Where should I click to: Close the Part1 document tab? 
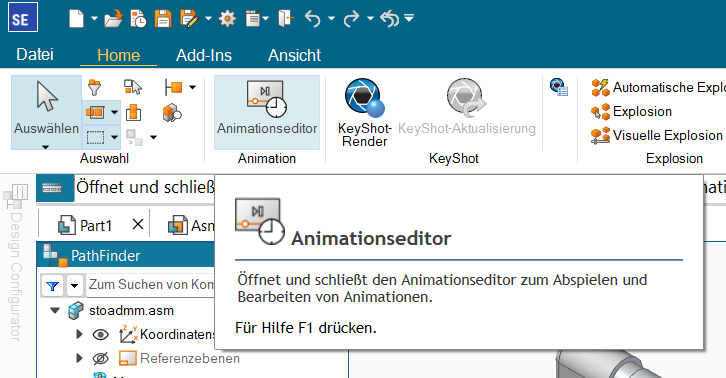138,225
